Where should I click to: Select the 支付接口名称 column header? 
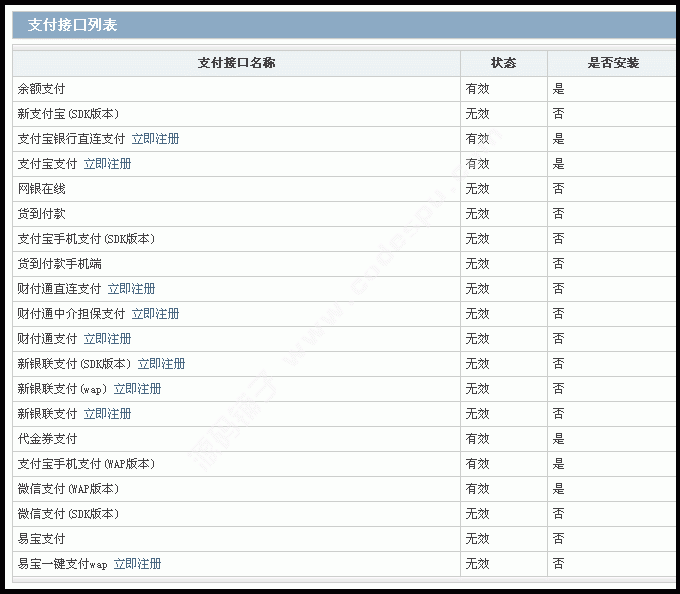click(236, 63)
